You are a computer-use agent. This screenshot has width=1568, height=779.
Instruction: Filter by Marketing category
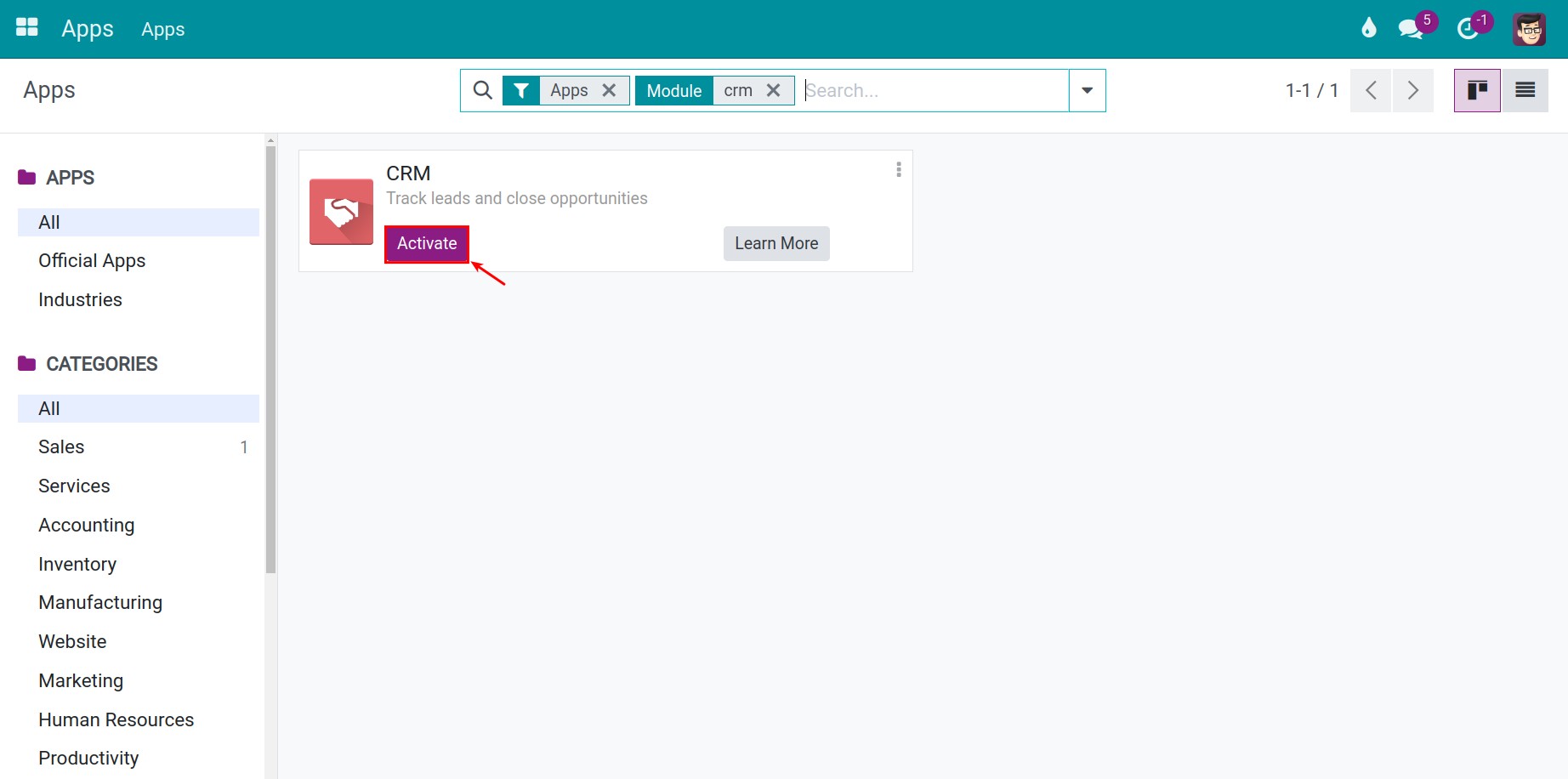point(139,681)
